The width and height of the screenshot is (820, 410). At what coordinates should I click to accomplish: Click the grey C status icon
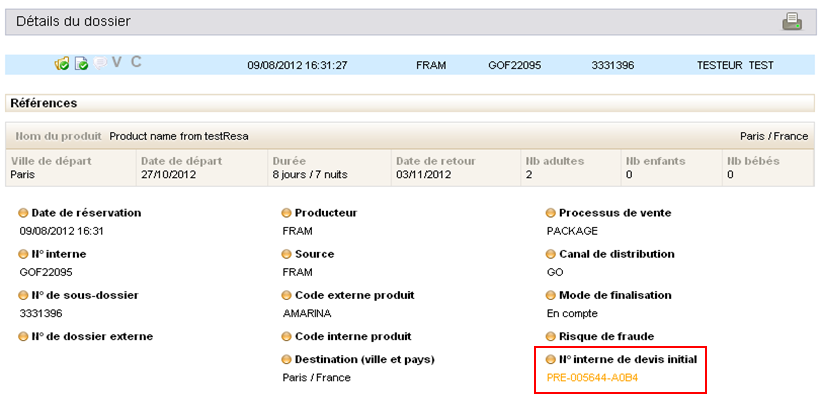click(136, 63)
